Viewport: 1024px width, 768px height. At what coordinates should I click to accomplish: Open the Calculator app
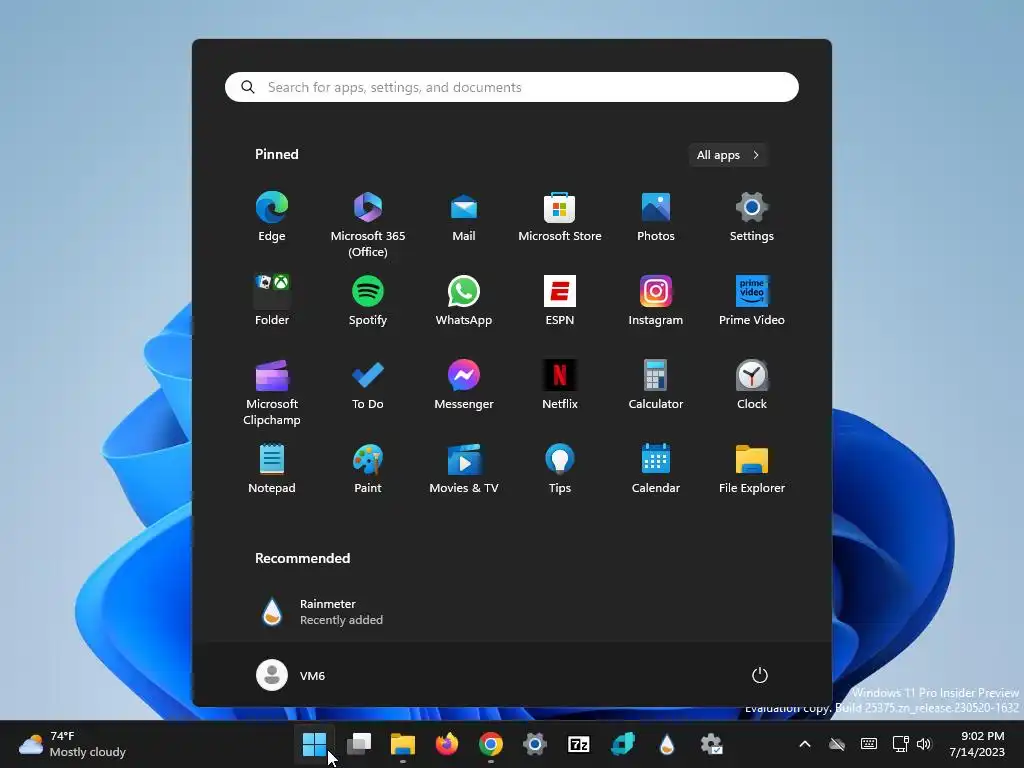point(656,385)
